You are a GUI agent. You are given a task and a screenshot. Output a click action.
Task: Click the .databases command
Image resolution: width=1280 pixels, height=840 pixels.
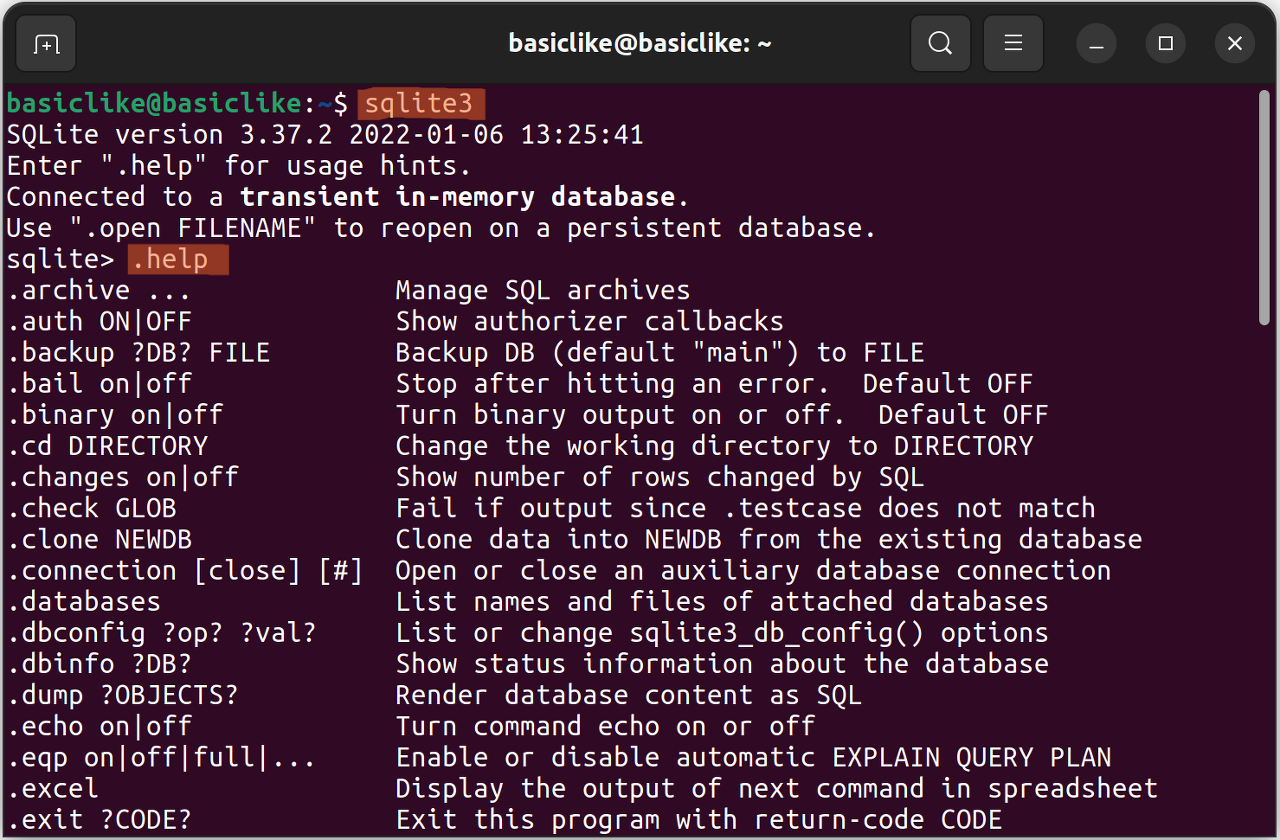click(84, 601)
